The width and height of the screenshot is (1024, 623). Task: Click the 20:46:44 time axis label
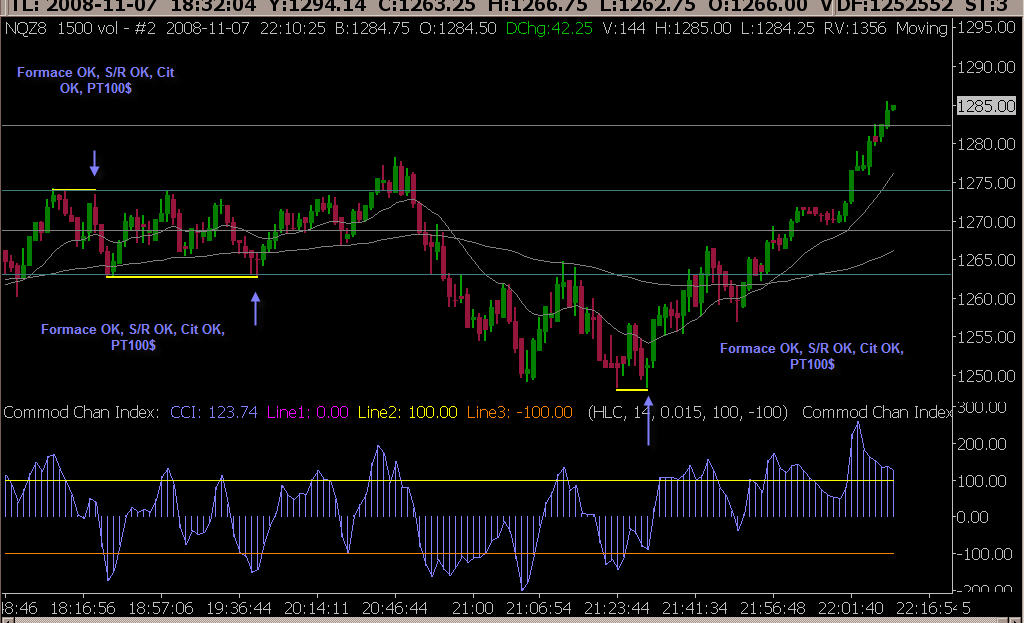[394, 609]
